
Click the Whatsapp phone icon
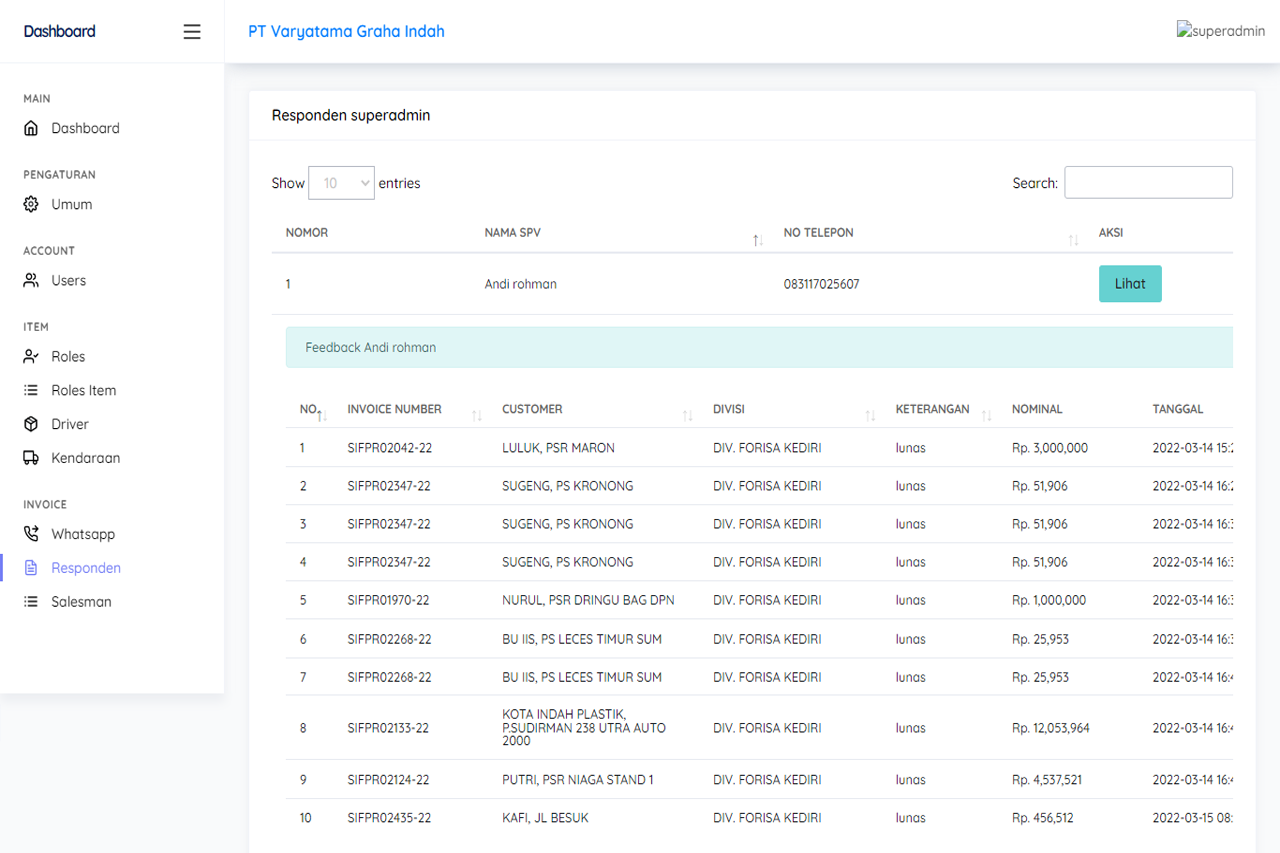click(x=31, y=534)
